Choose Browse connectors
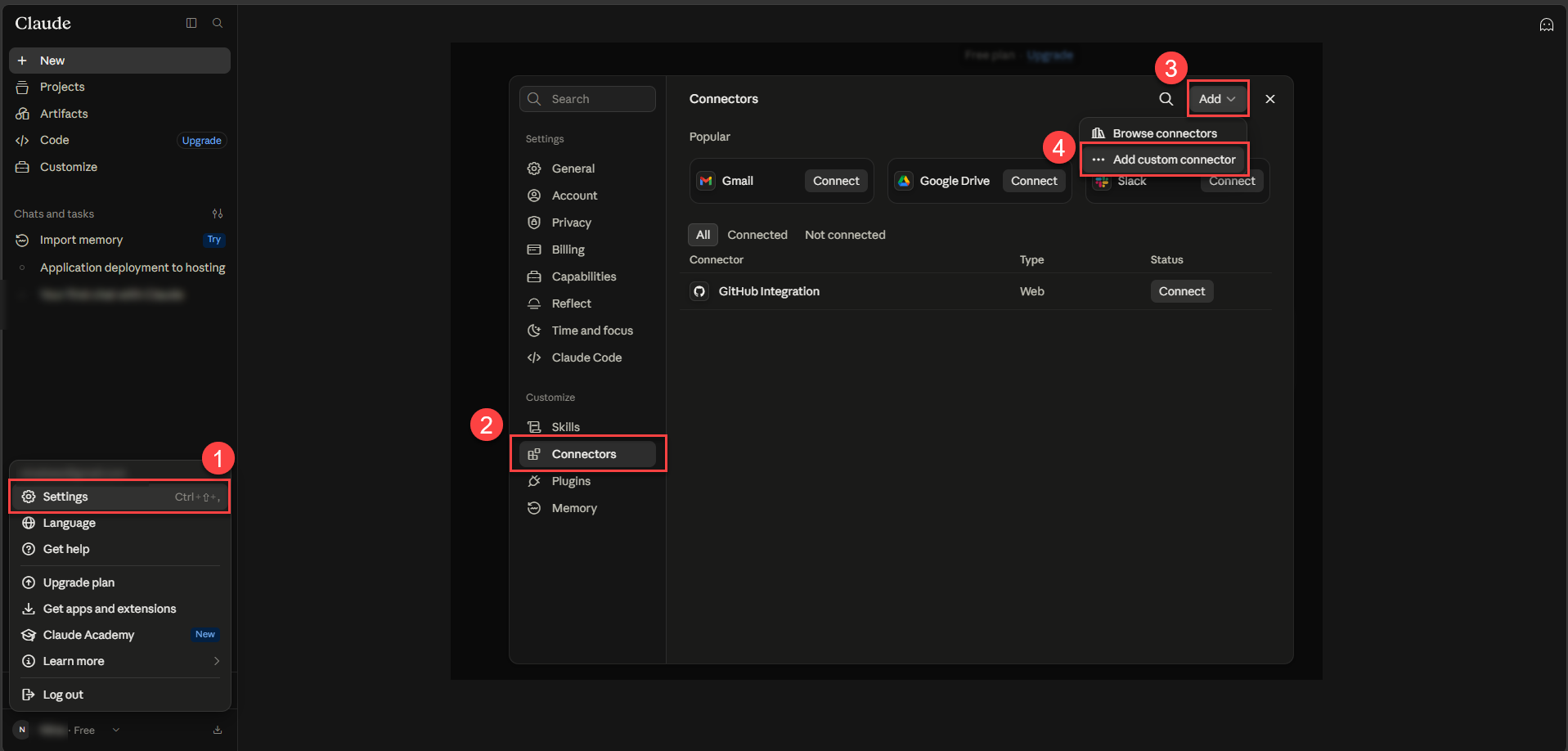Screen dimensions: 1568x751 [x=1164, y=133]
